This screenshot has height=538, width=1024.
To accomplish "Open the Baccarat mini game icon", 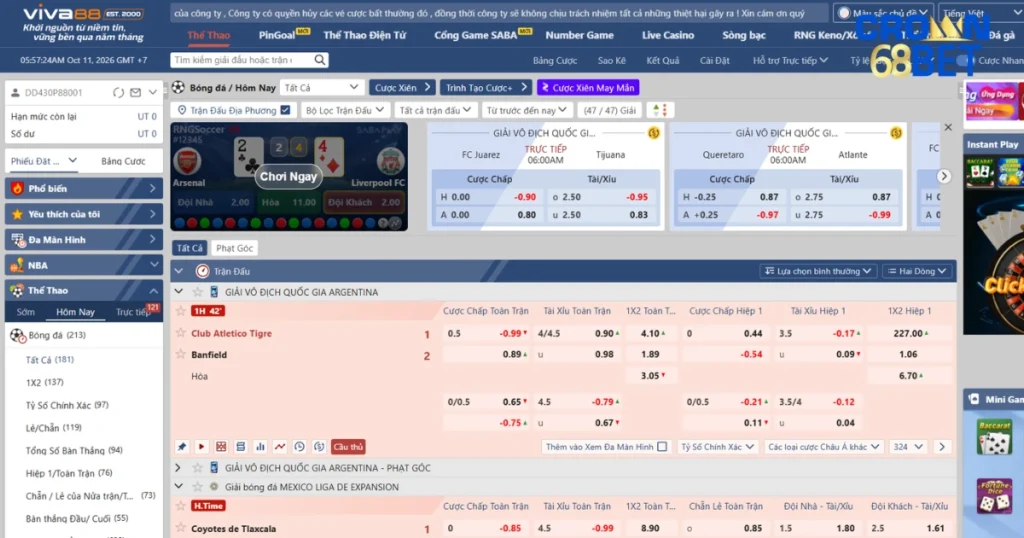I will [x=994, y=437].
